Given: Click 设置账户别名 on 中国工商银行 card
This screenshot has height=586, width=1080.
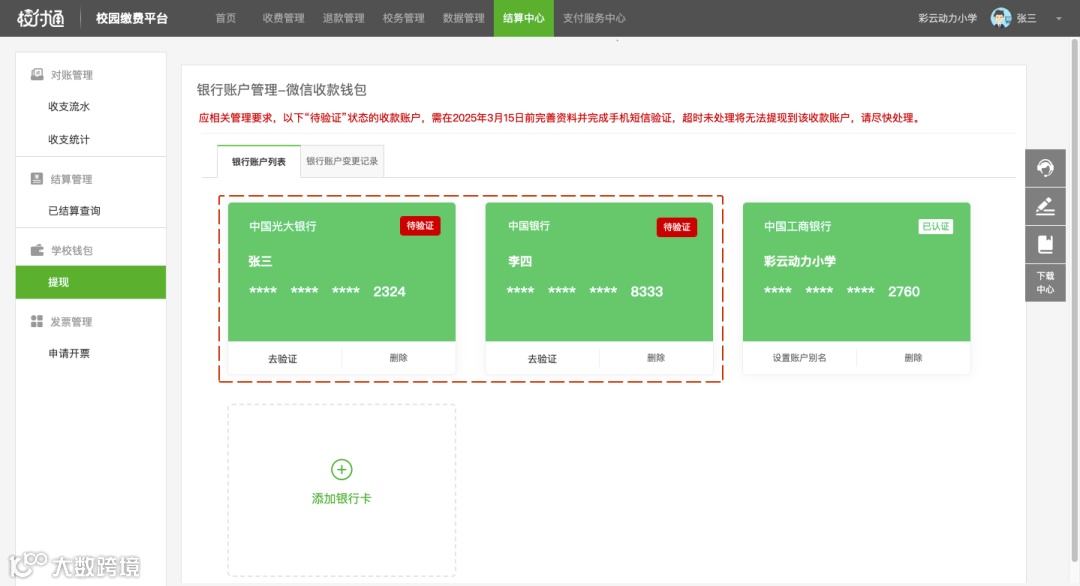Looking at the screenshot, I should pos(799,358).
